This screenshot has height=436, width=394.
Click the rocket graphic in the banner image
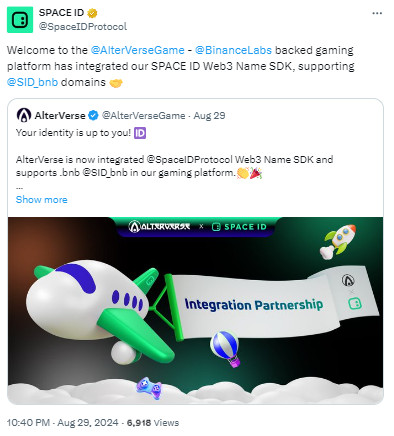point(337,241)
